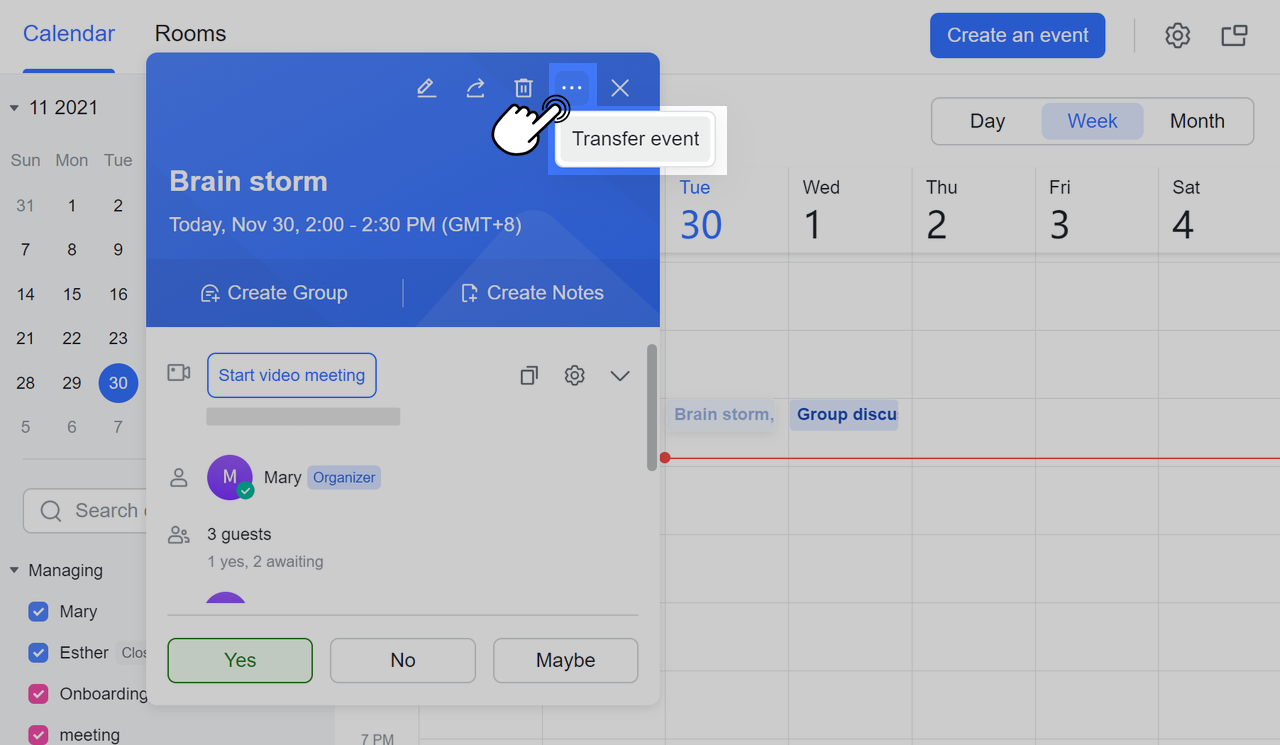Click the event card scrollbar
Screen dimensions: 1280x745
click(x=652, y=407)
